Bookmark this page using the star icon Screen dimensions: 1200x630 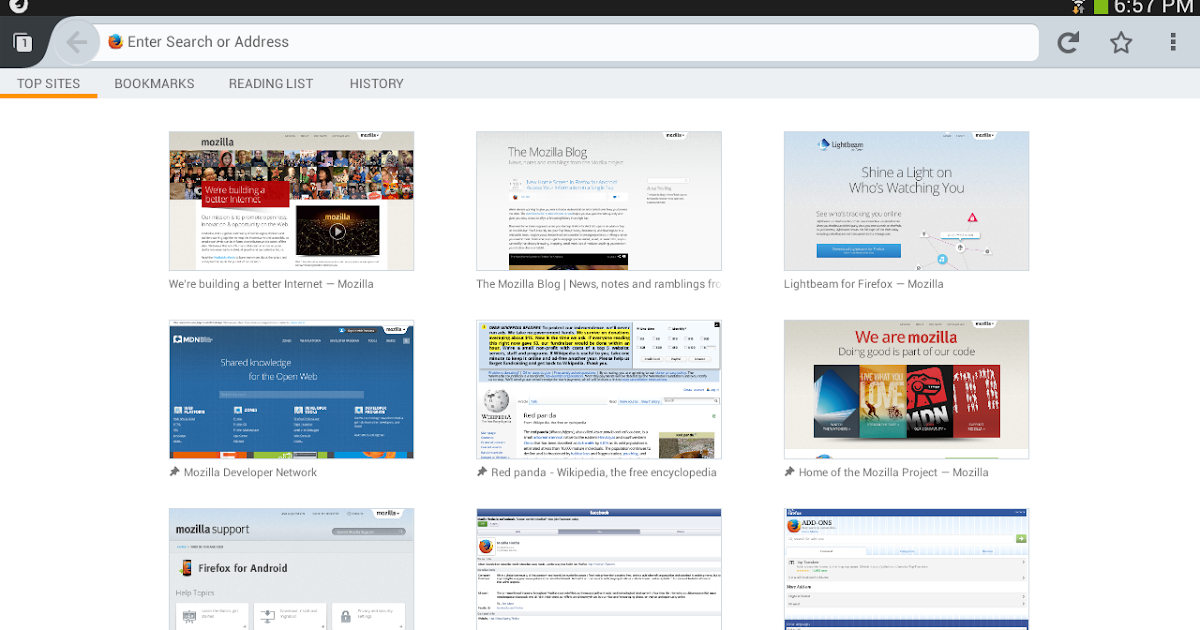point(1121,42)
